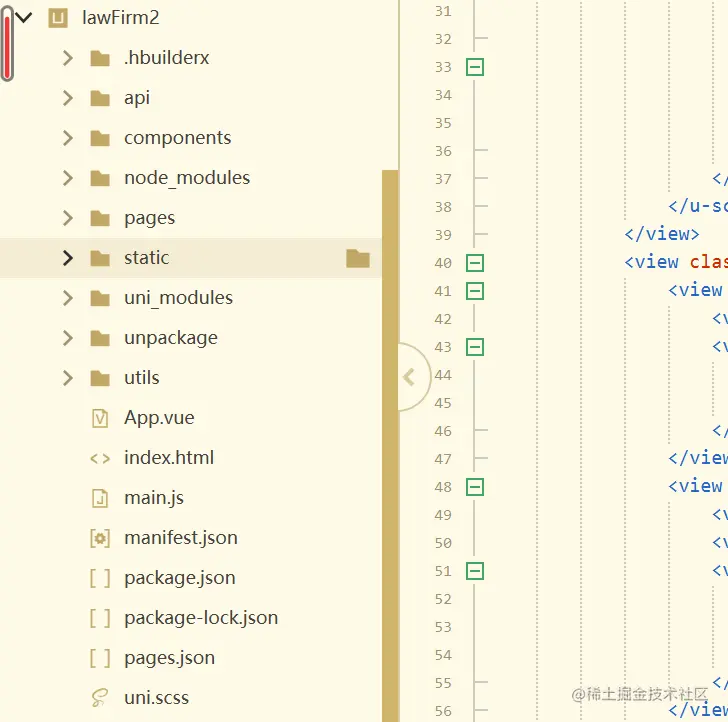
Task: Expand the .hbuilderx folder
Action: [x=68, y=58]
